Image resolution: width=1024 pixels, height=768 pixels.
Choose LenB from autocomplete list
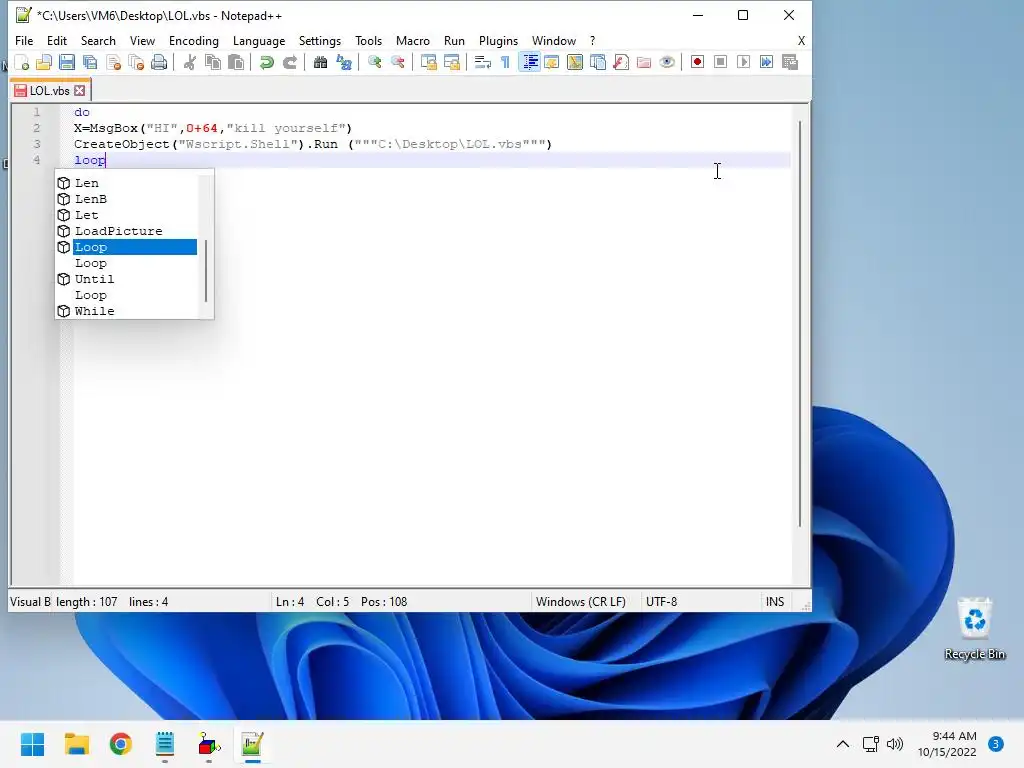tap(91, 199)
